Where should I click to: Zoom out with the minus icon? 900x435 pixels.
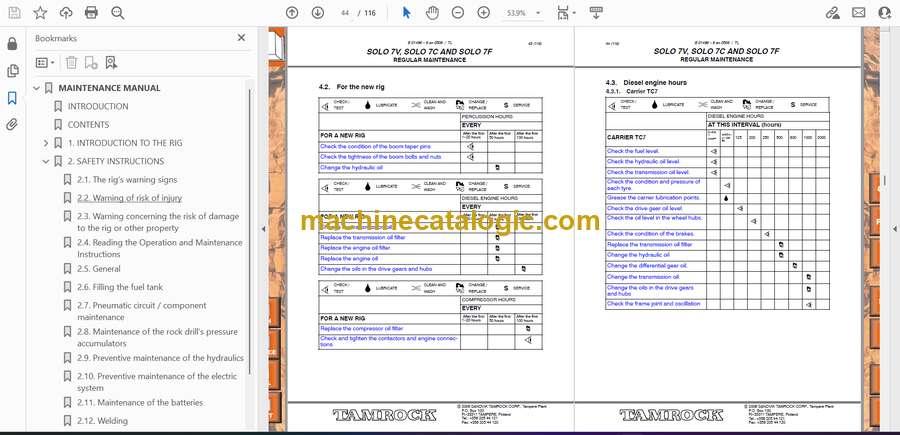click(457, 13)
